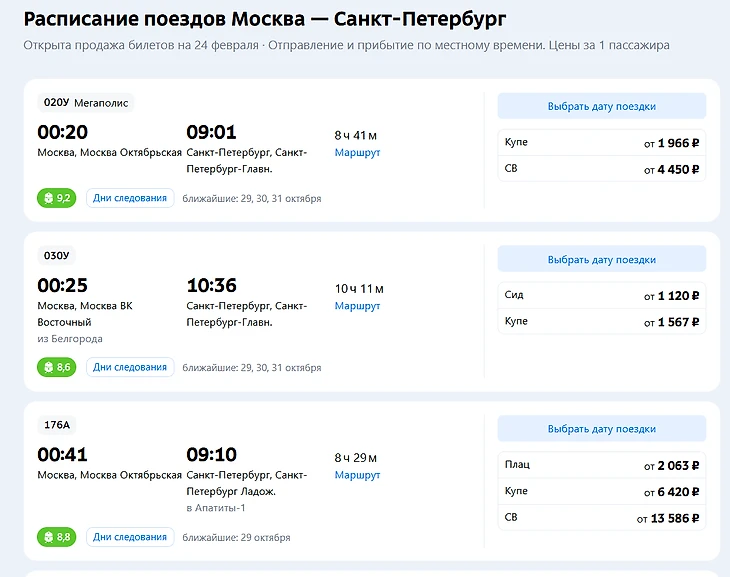Click train number 030У label
730x577 pixels.
(x=56, y=256)
